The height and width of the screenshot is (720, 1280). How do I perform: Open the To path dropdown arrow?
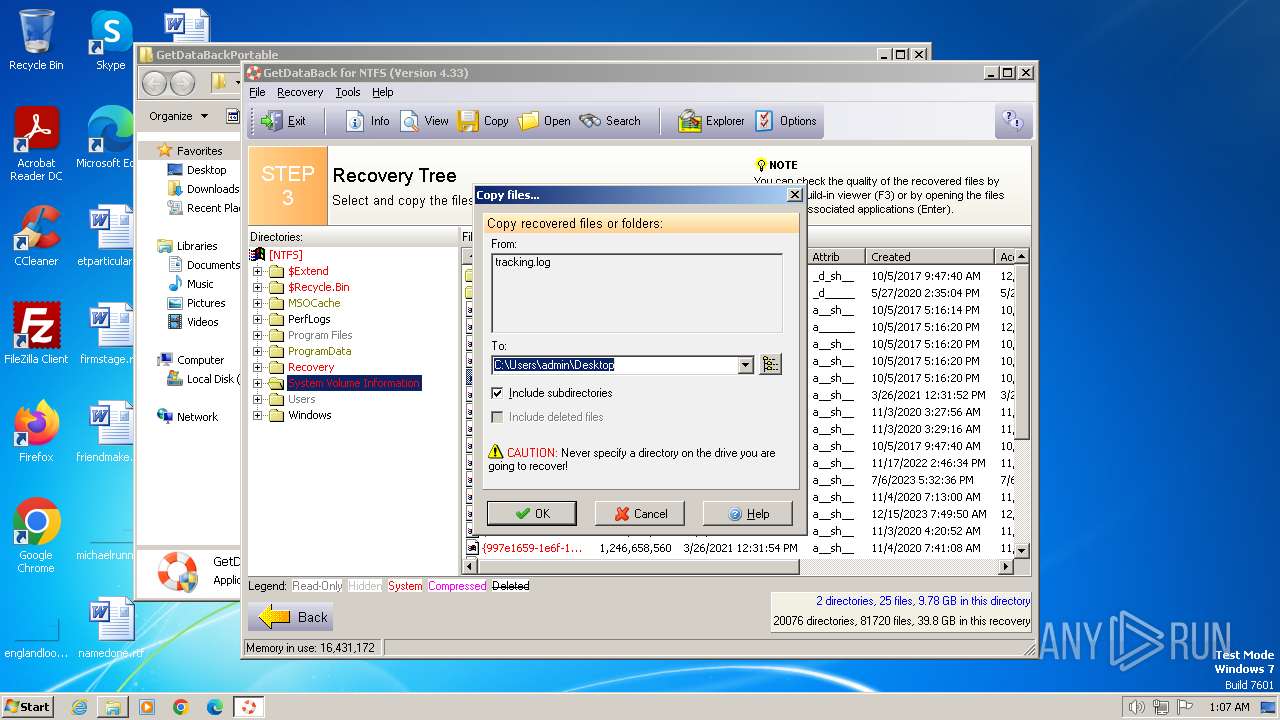[745, 365]
